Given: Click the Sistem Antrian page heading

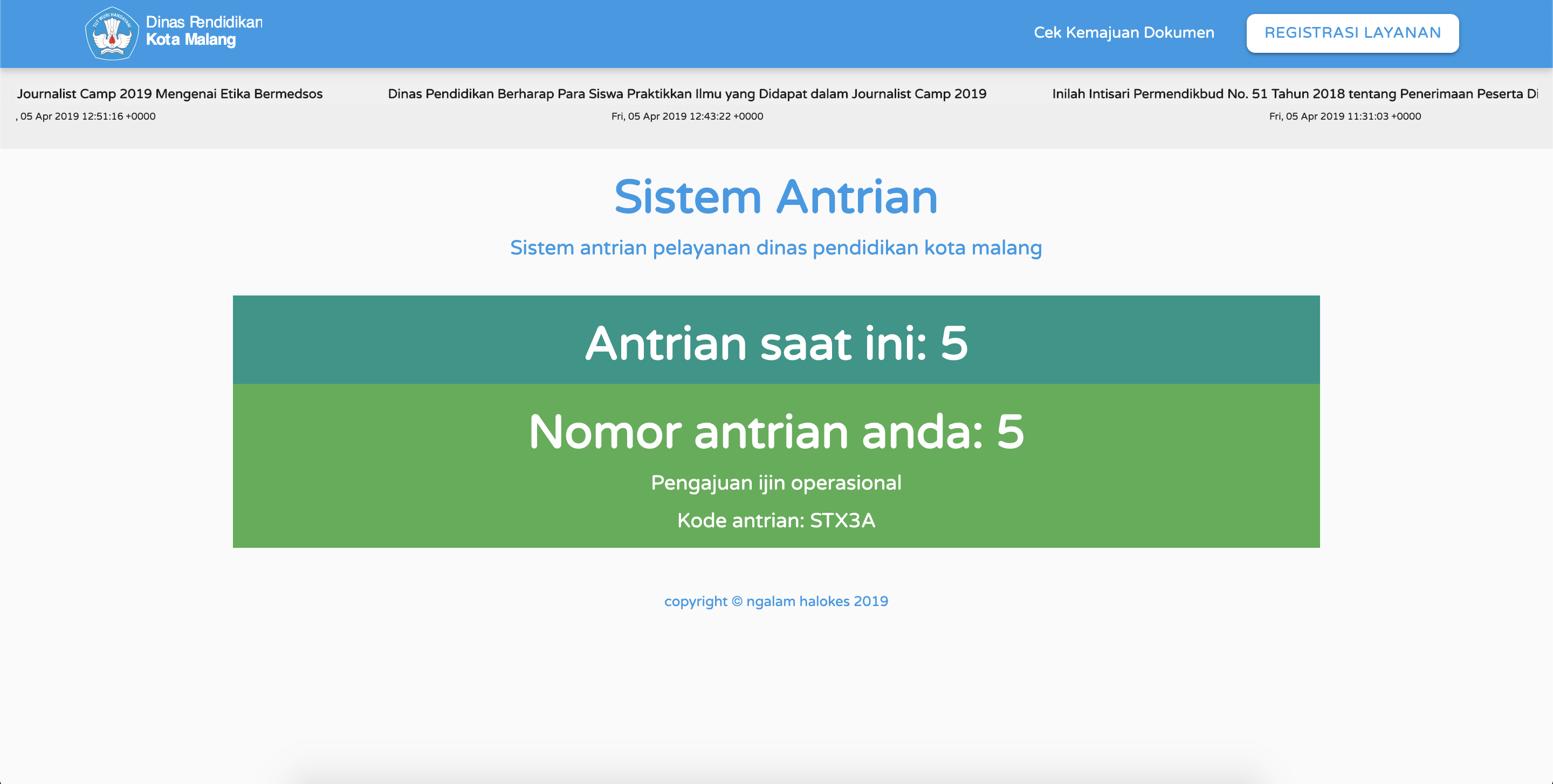Looking at the screenshot, I should pos(775,196).
